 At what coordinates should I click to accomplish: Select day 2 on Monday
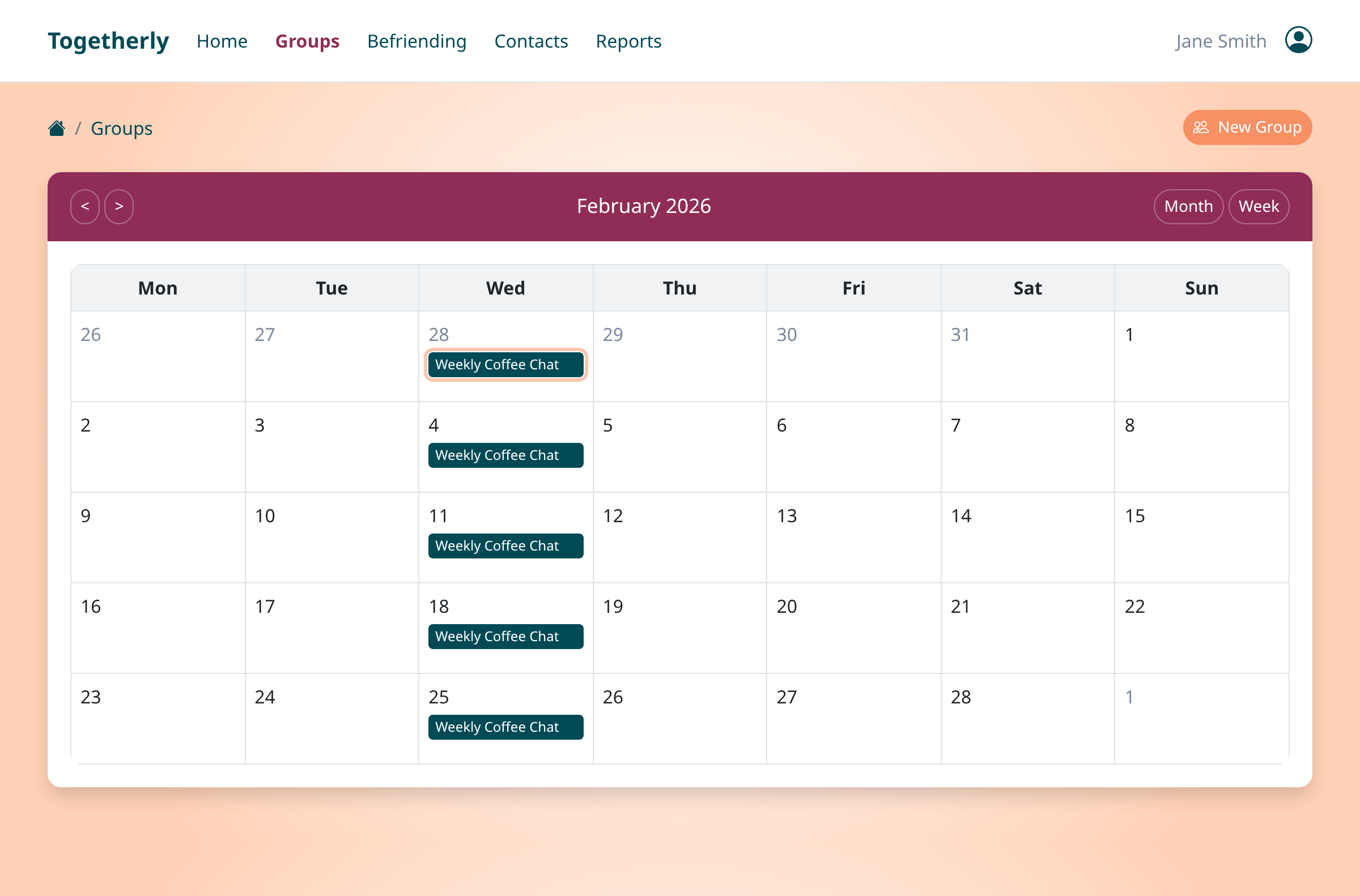pyautogui.click(x=158, y=447)
